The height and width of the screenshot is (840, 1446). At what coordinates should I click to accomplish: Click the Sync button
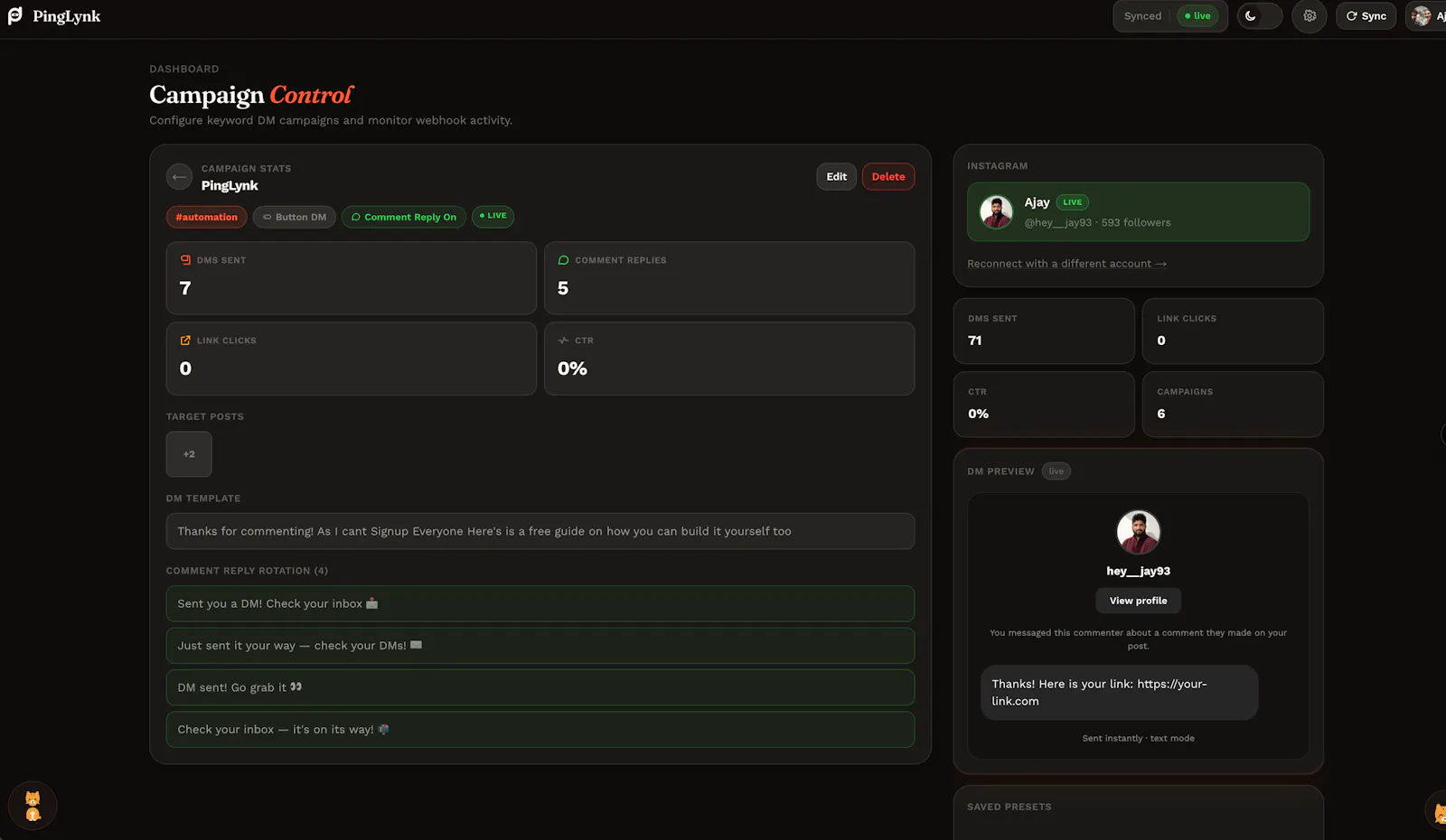pos(1366,16)
